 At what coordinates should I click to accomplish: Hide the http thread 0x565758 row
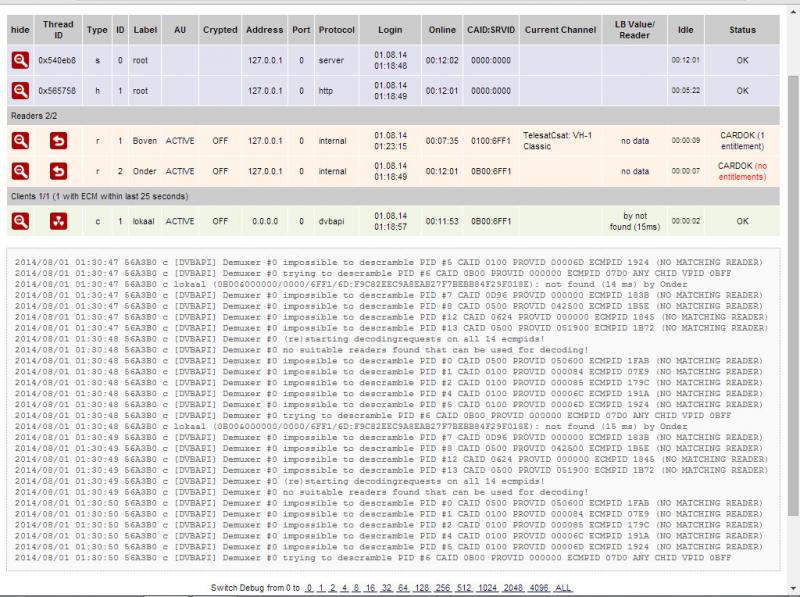(x=20, y=90)
